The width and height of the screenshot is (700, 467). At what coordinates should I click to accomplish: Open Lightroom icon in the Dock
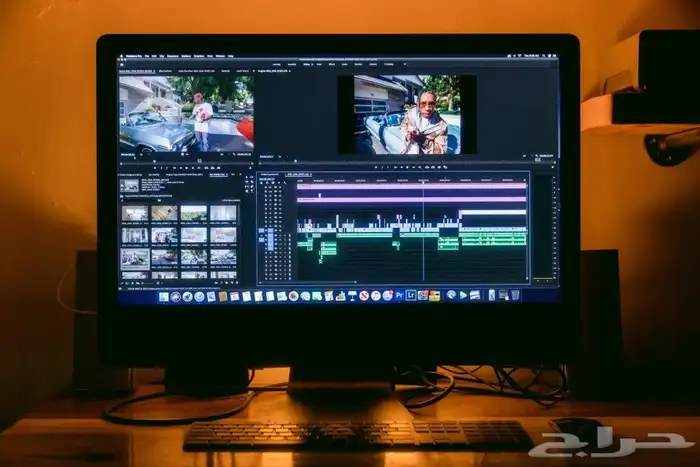(411, 296)
